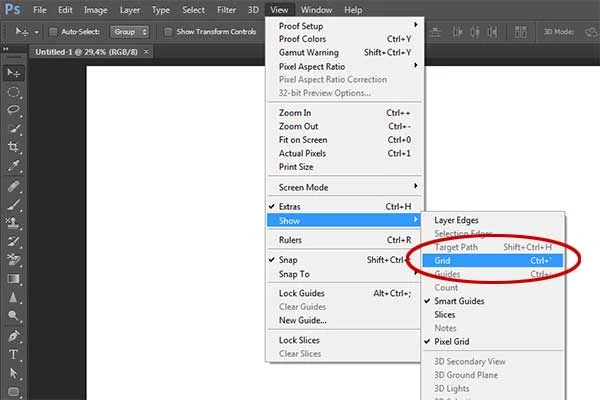Choose Print Size
This screenshot has height=400, width=600.
coord(344,167)
